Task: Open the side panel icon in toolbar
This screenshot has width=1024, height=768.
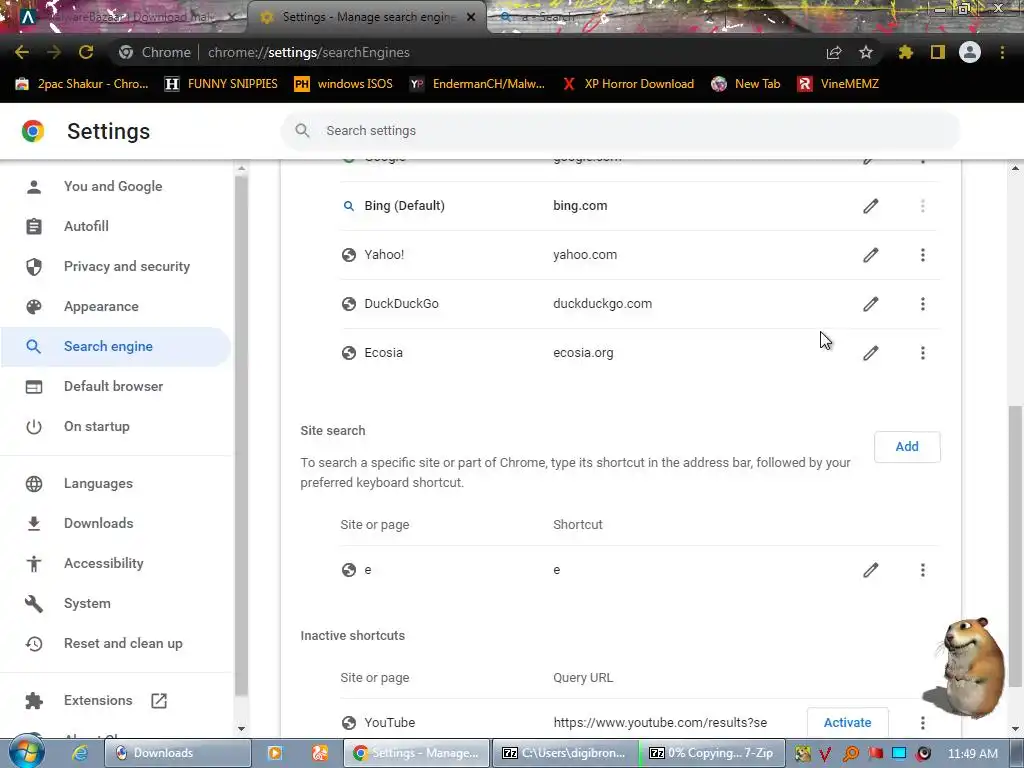Action: coord(938,52)
